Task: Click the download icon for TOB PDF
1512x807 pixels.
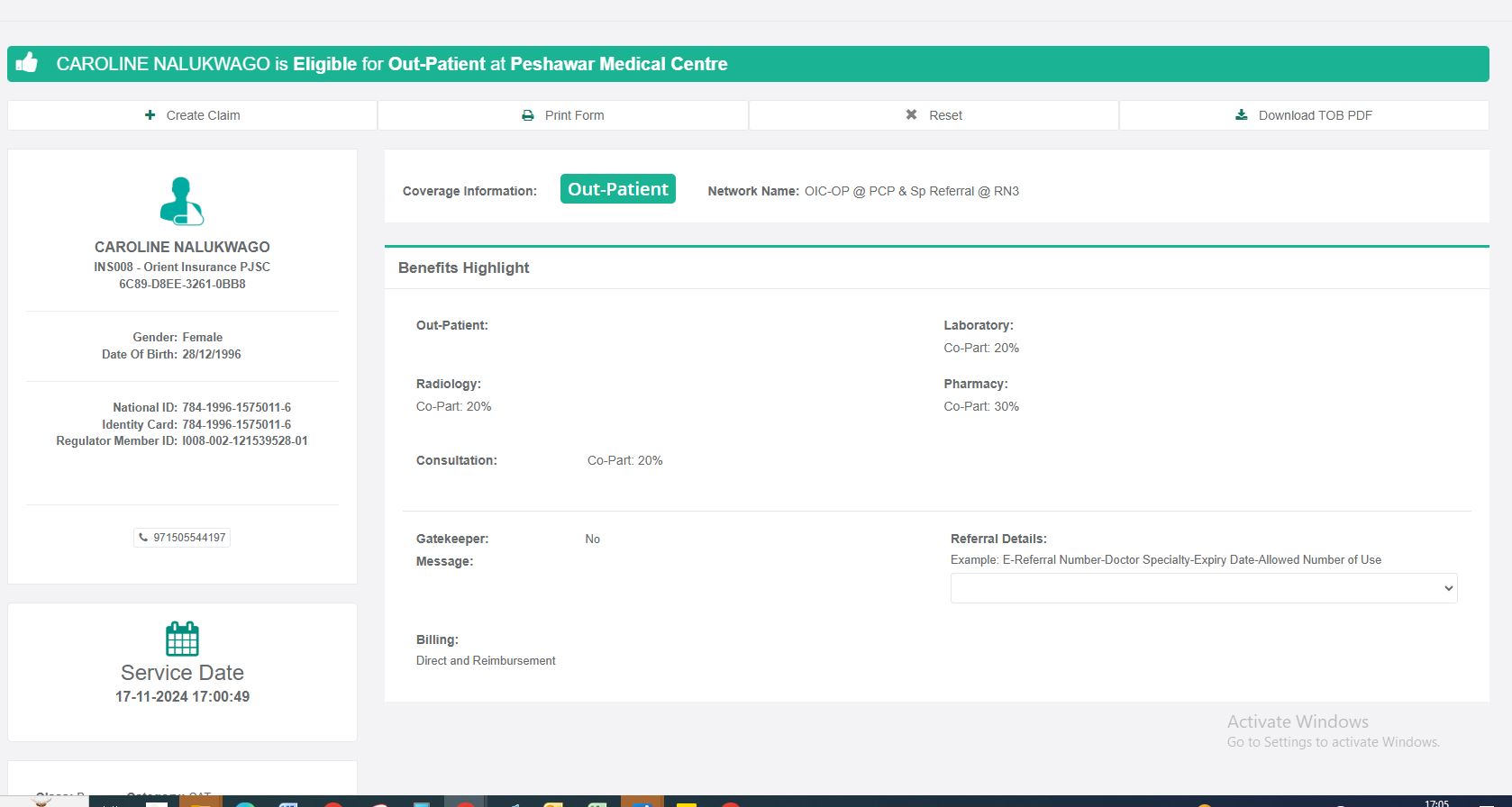Action: click(1241, 115)
